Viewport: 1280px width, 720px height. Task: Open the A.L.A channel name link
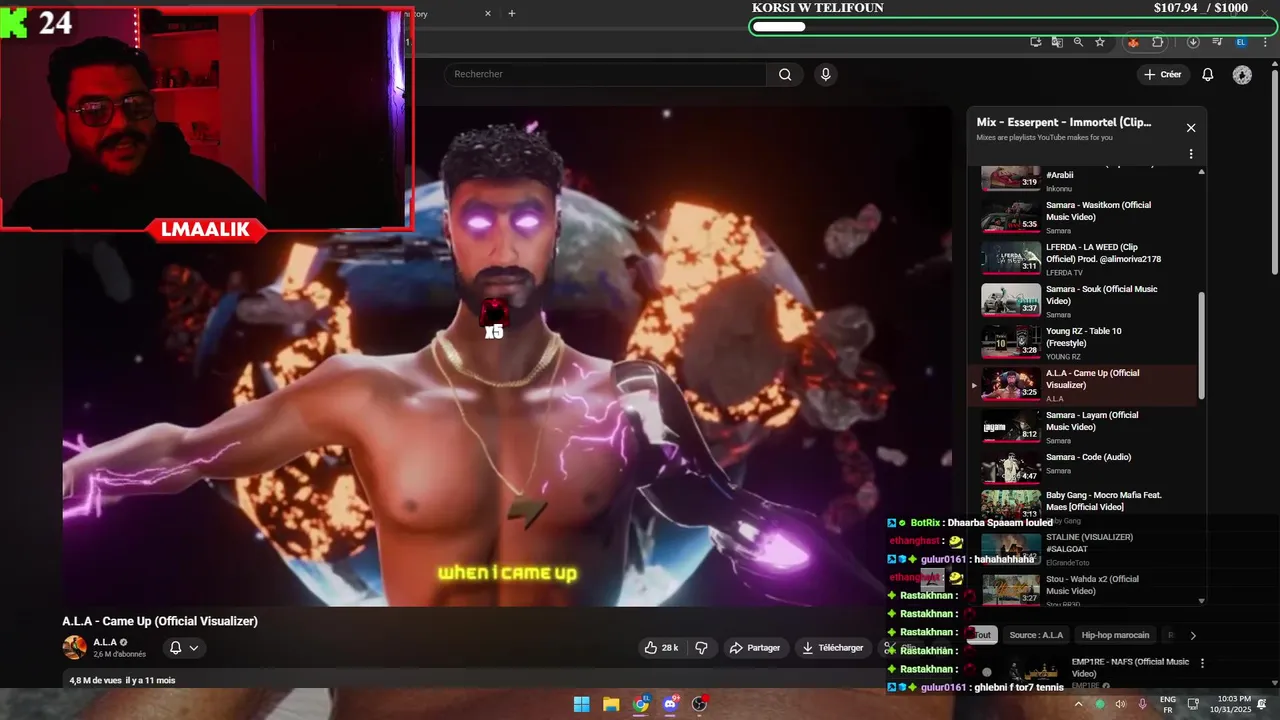105,642
